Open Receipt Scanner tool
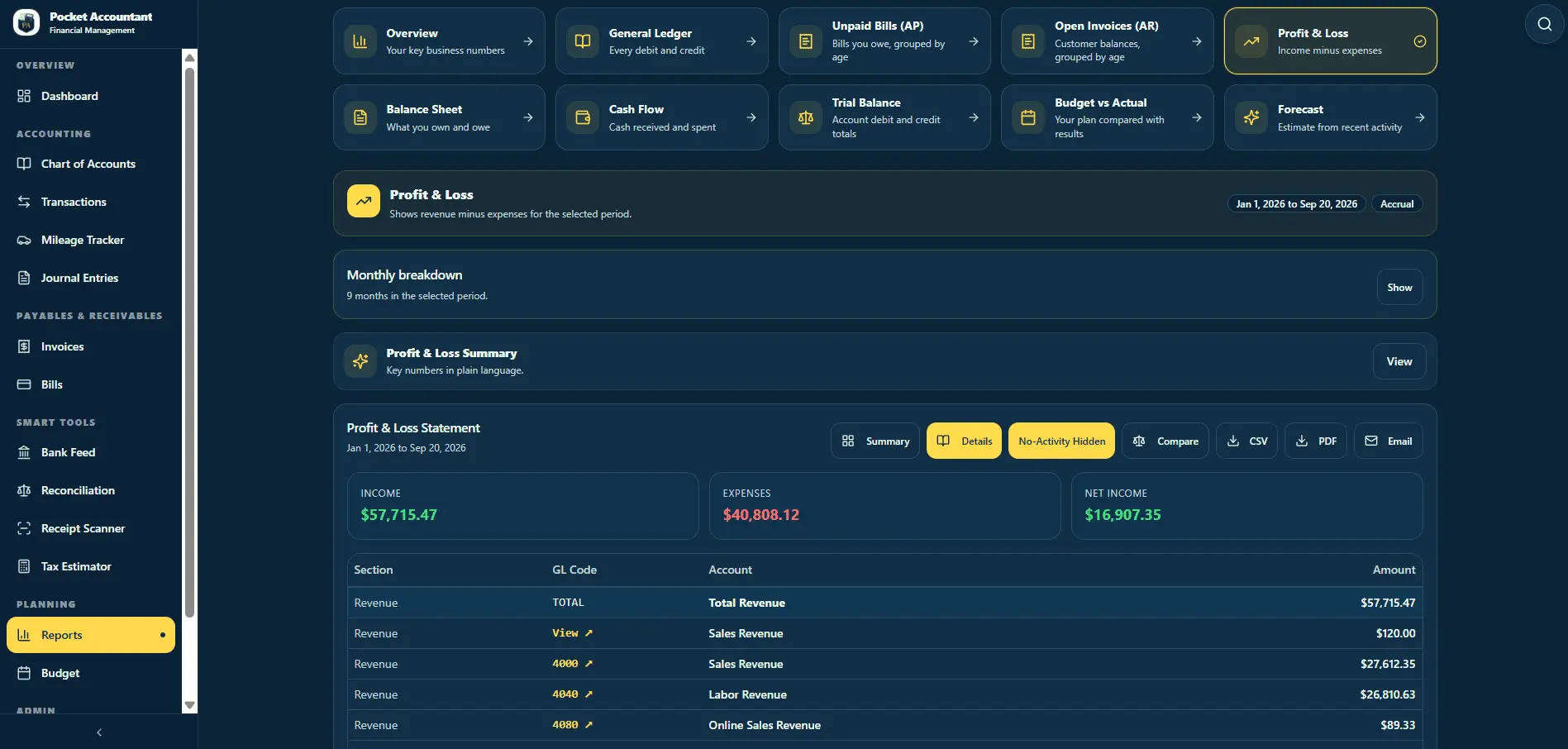Screen dimensions: 1568x749 91,528
